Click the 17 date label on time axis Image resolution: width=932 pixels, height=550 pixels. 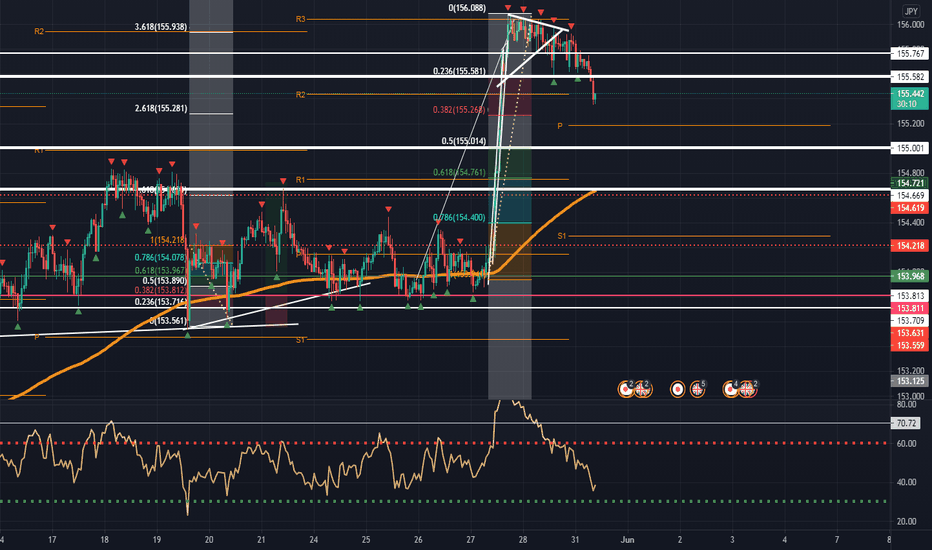pos(52,540)
